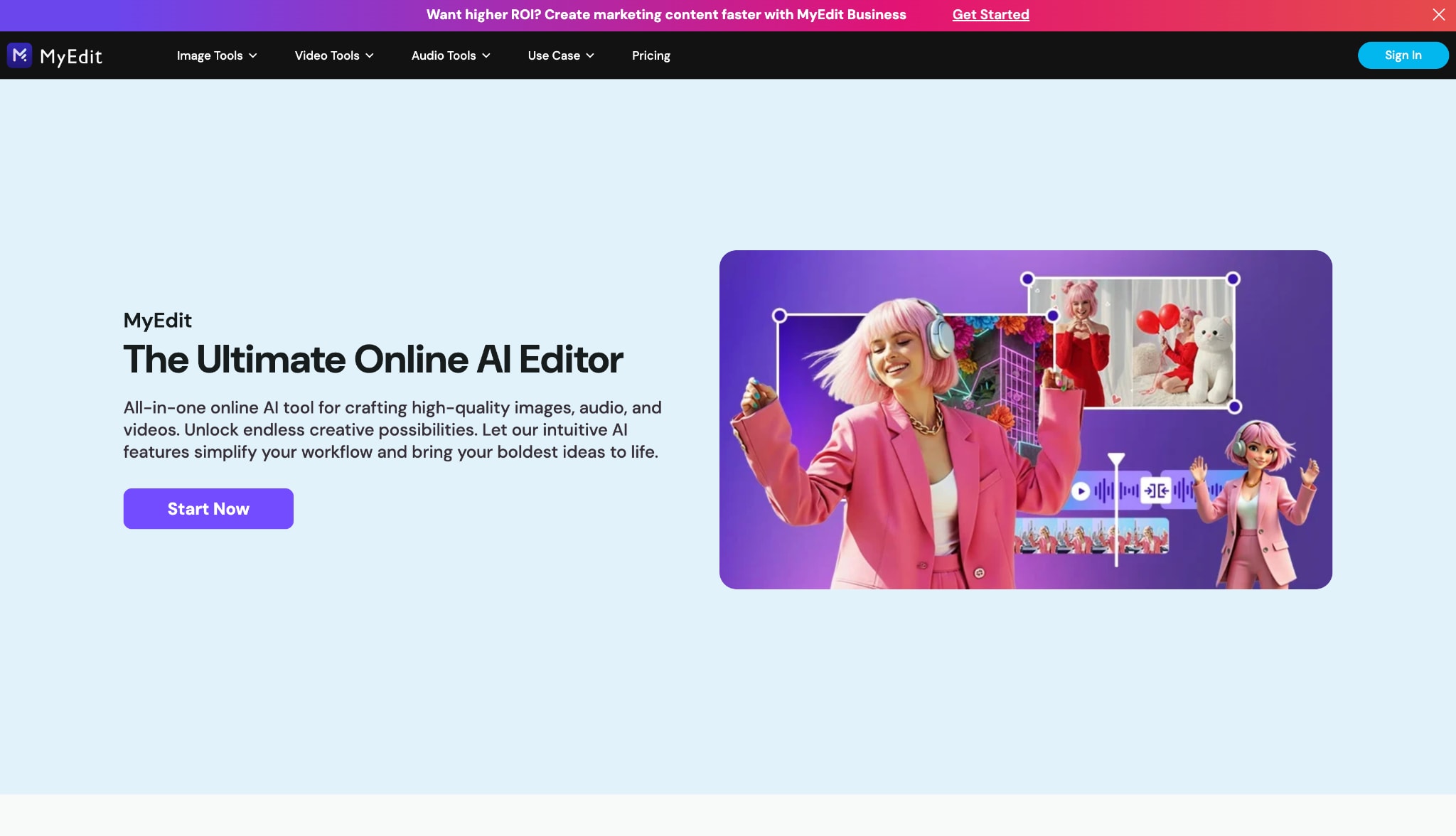Click the banner text about MyEdit Business
Viewport: 1456px width, 836px height.
click(666, 14)
